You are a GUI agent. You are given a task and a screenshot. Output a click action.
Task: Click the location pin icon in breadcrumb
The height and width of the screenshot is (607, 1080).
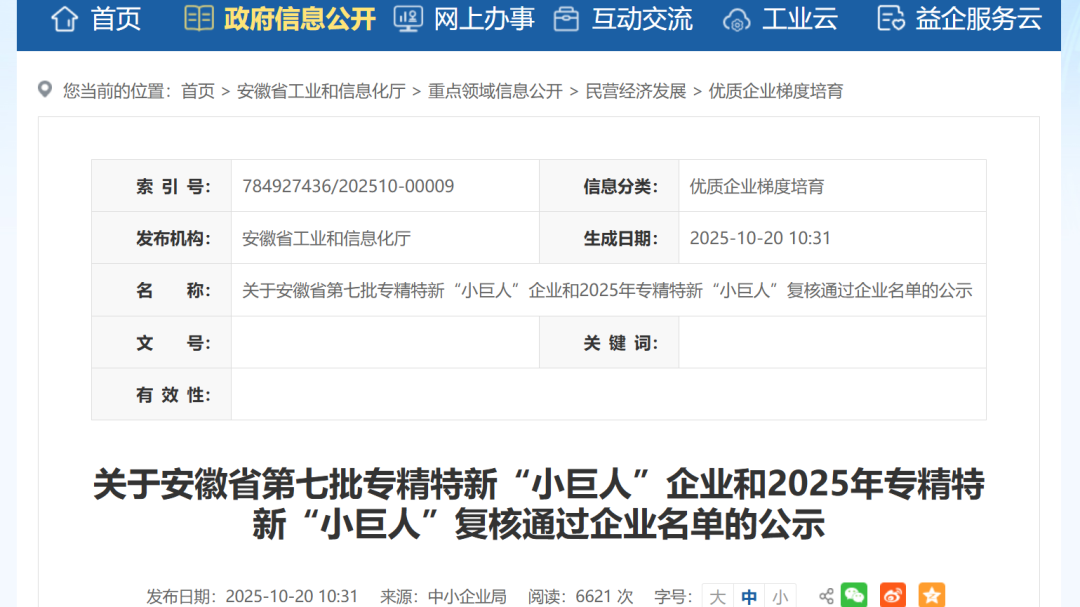(45, 90)
